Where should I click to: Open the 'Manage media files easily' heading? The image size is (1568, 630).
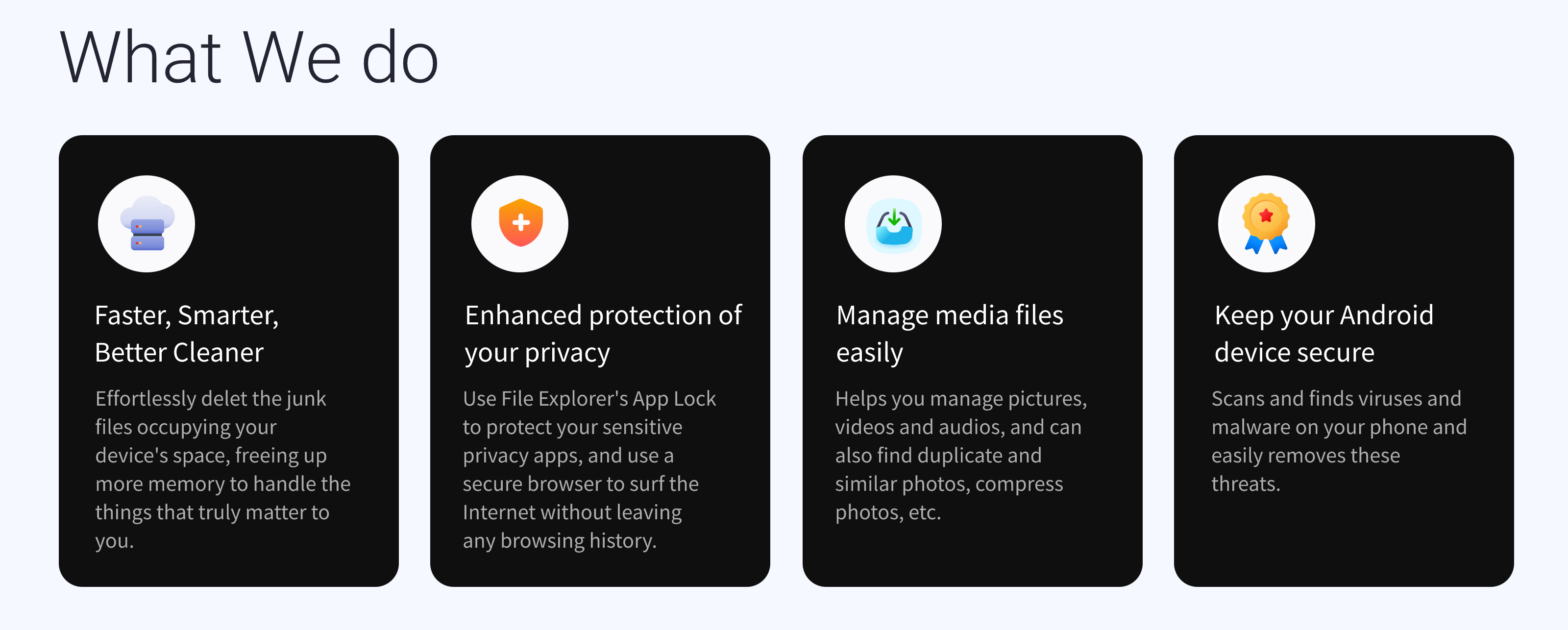coord(950,334)
